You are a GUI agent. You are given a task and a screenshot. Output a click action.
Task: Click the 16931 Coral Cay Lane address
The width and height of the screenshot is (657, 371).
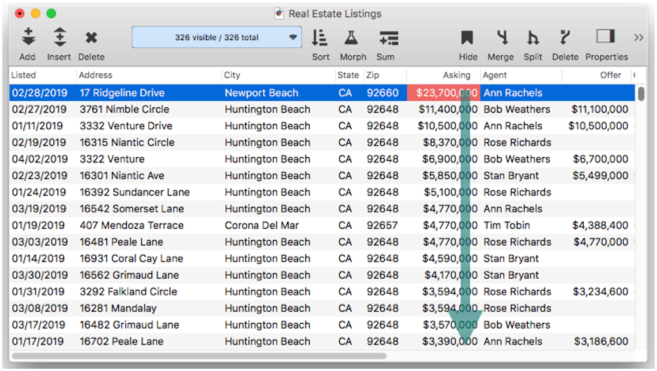pos(131,259)
